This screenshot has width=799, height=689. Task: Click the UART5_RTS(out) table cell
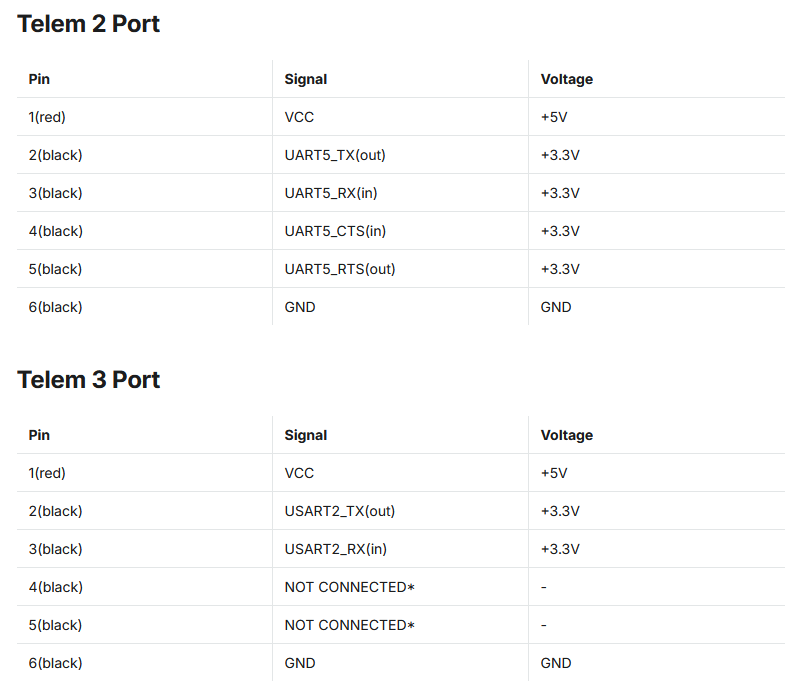(x=340, y=269)
